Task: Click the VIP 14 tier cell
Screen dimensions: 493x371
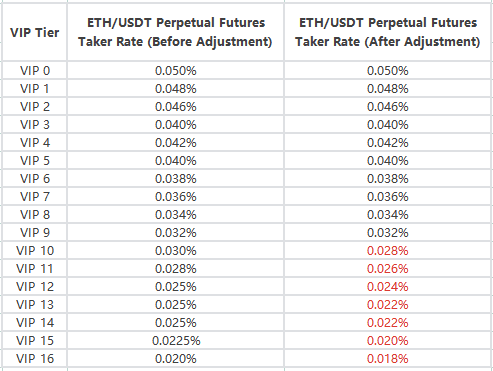Action: pyautogui.click(x=35, y=323)
